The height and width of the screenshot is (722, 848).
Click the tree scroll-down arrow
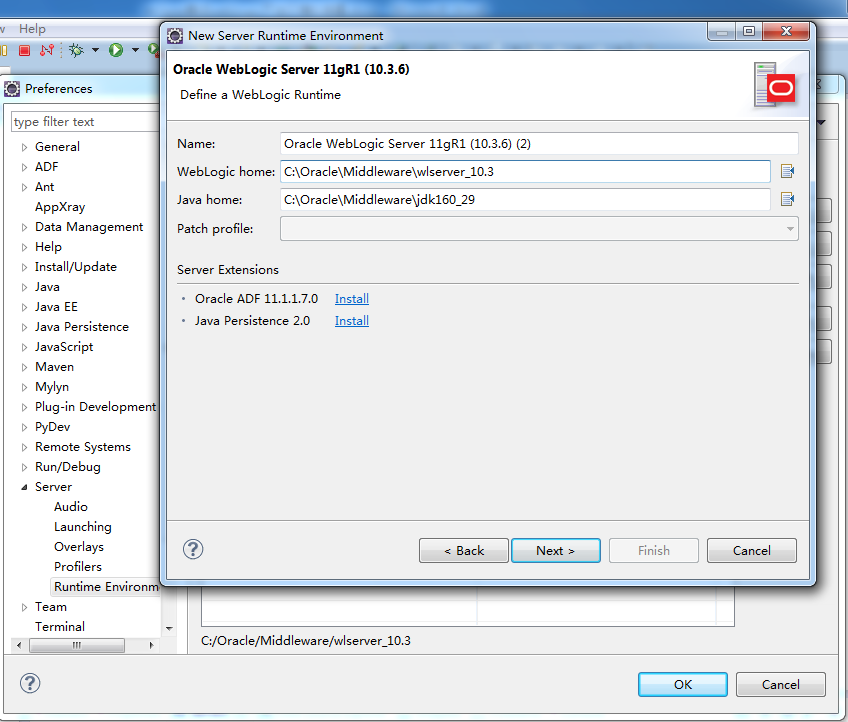[x=169, y=628]
